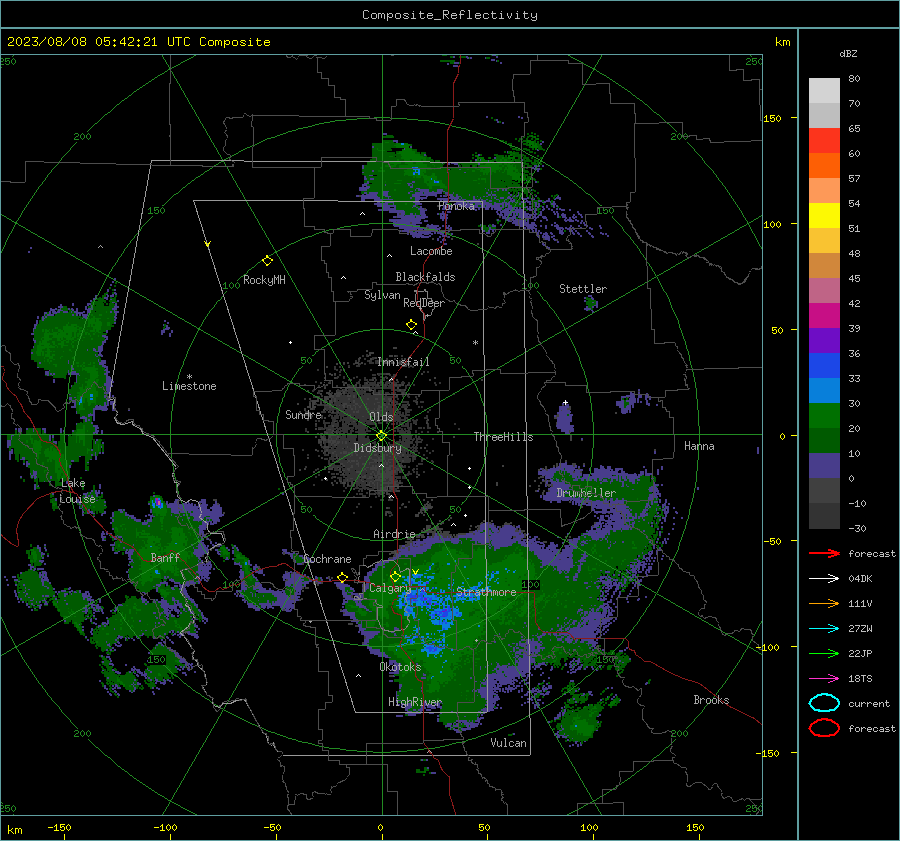This screenshot has width=900, height=841.
Task: Click the magenta 18TS arrow in legend
Action: point(824,679)
